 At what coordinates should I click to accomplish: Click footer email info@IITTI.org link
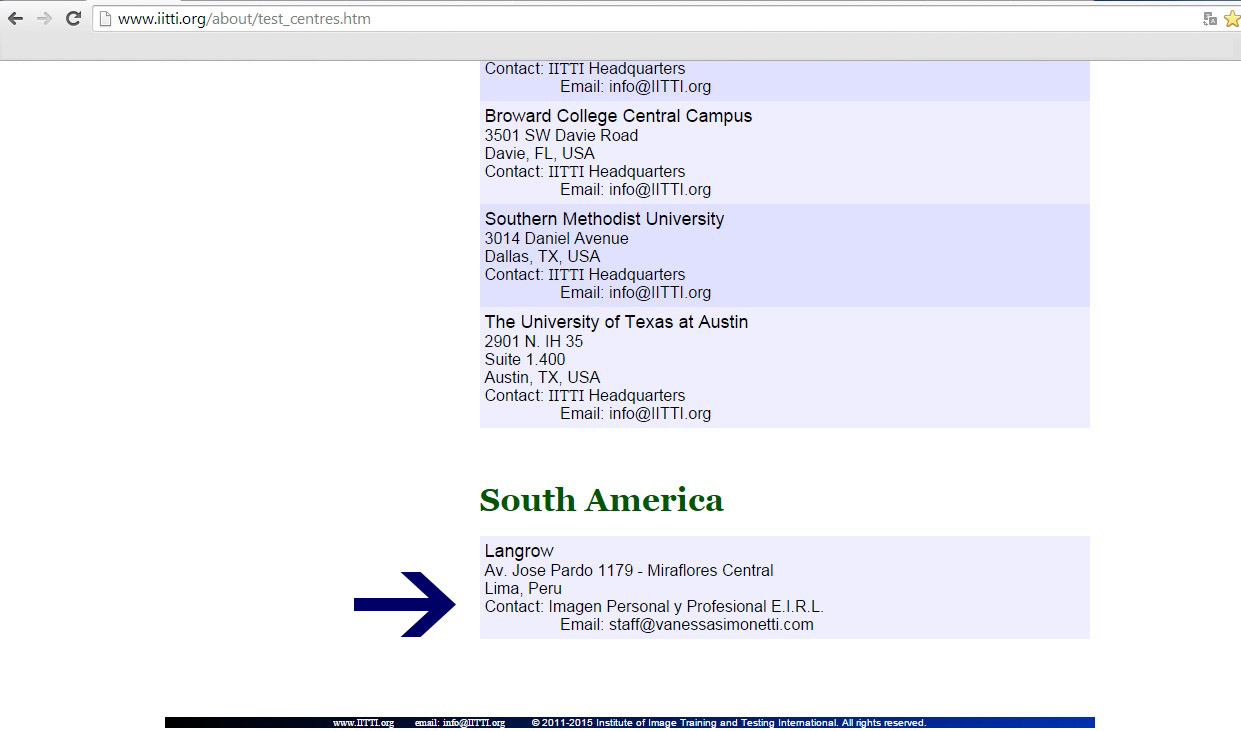pyautogui.click(x=474, y=723)
